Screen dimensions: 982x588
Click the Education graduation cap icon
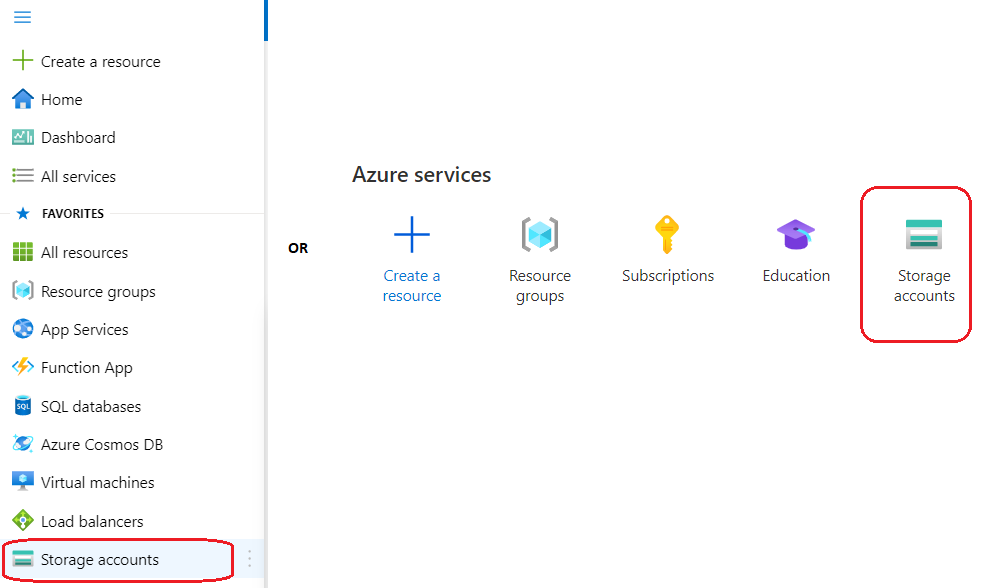[796, 235]
